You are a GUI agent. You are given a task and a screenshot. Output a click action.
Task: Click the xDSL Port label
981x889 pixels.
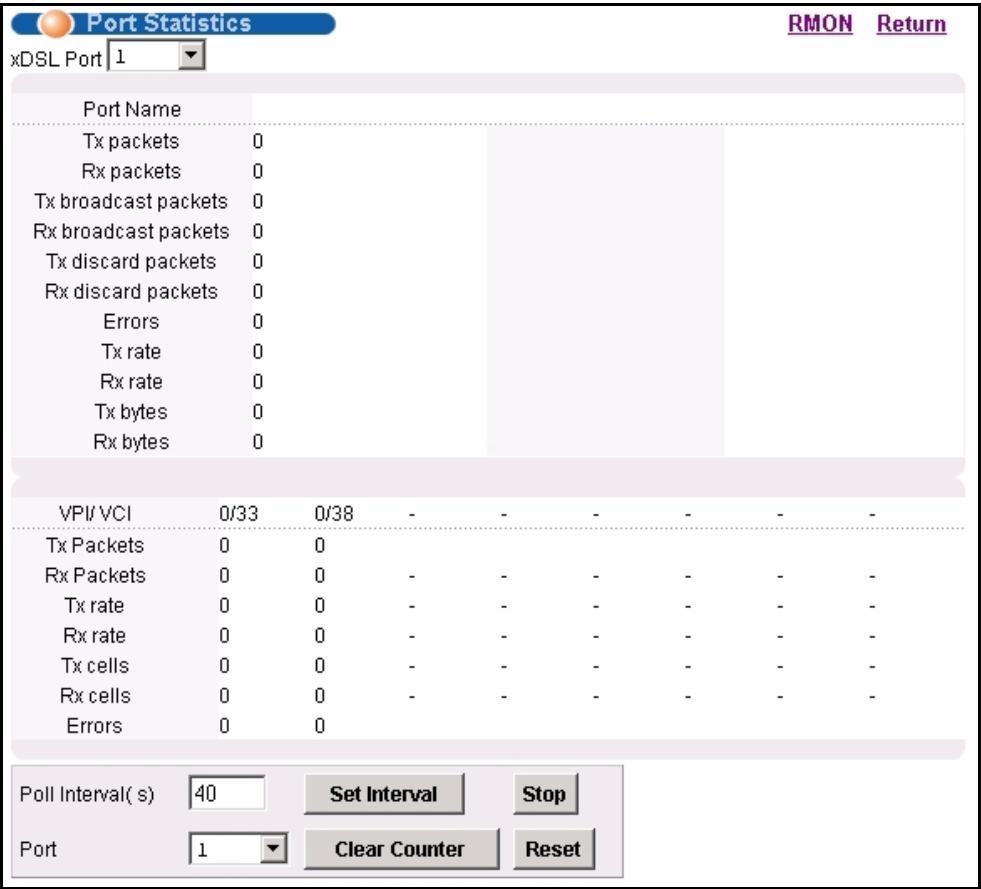point(56,59)
